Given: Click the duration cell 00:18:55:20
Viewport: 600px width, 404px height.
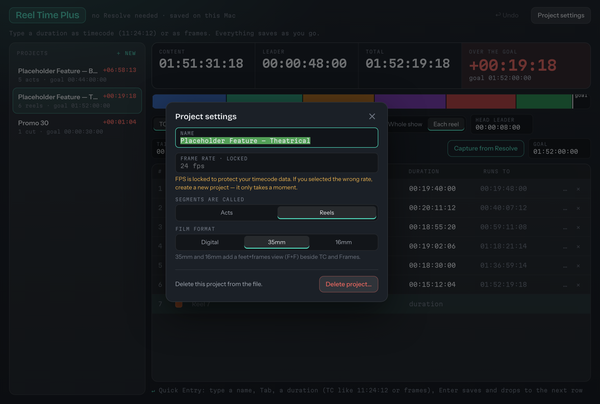Looking at the screenshot, I should point(432,227).
